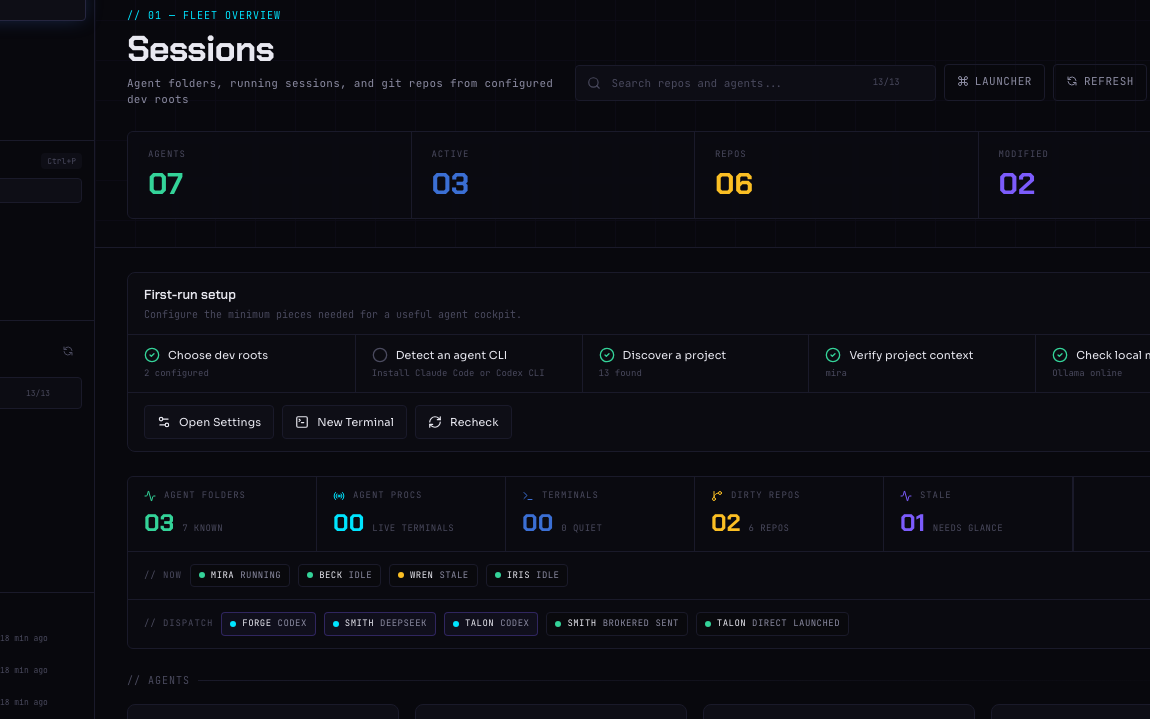Click the '// 01 — FLEET OVERVIEW' label

[x=204, y=15]
